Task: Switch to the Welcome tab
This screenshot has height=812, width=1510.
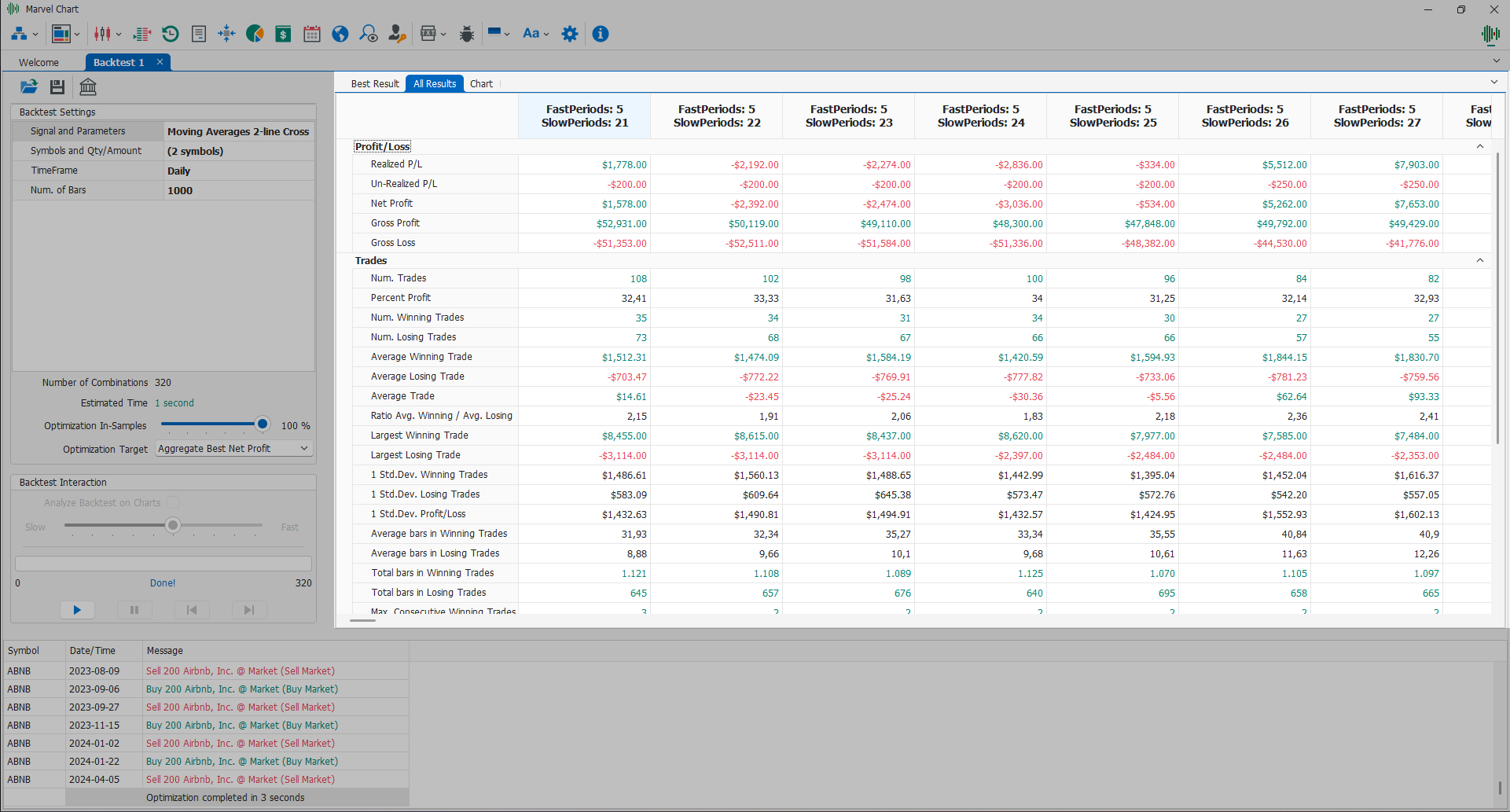Action: [x=39, y=62]
